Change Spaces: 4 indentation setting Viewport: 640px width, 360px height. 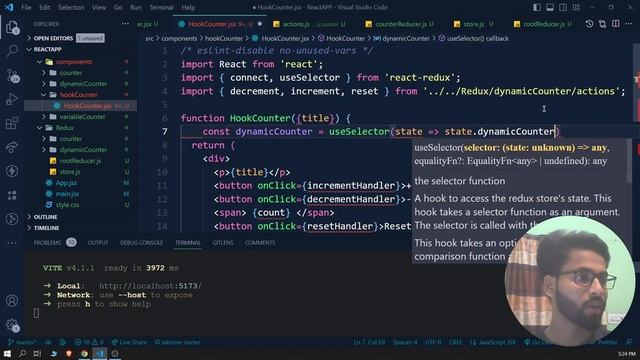click(x=405, y=342)
